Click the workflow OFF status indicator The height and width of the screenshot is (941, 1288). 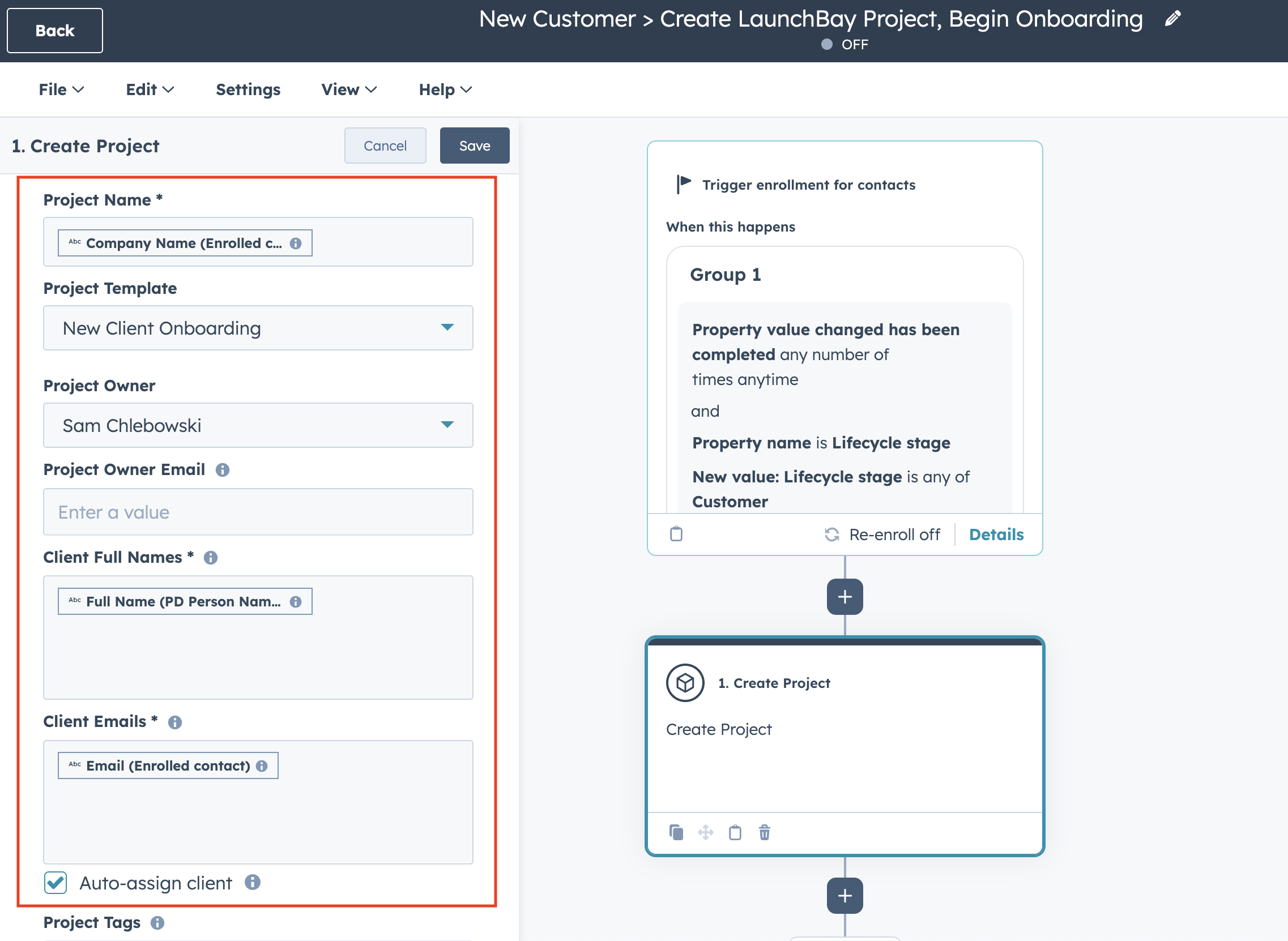pyautogui.click(x=845, y=44)
